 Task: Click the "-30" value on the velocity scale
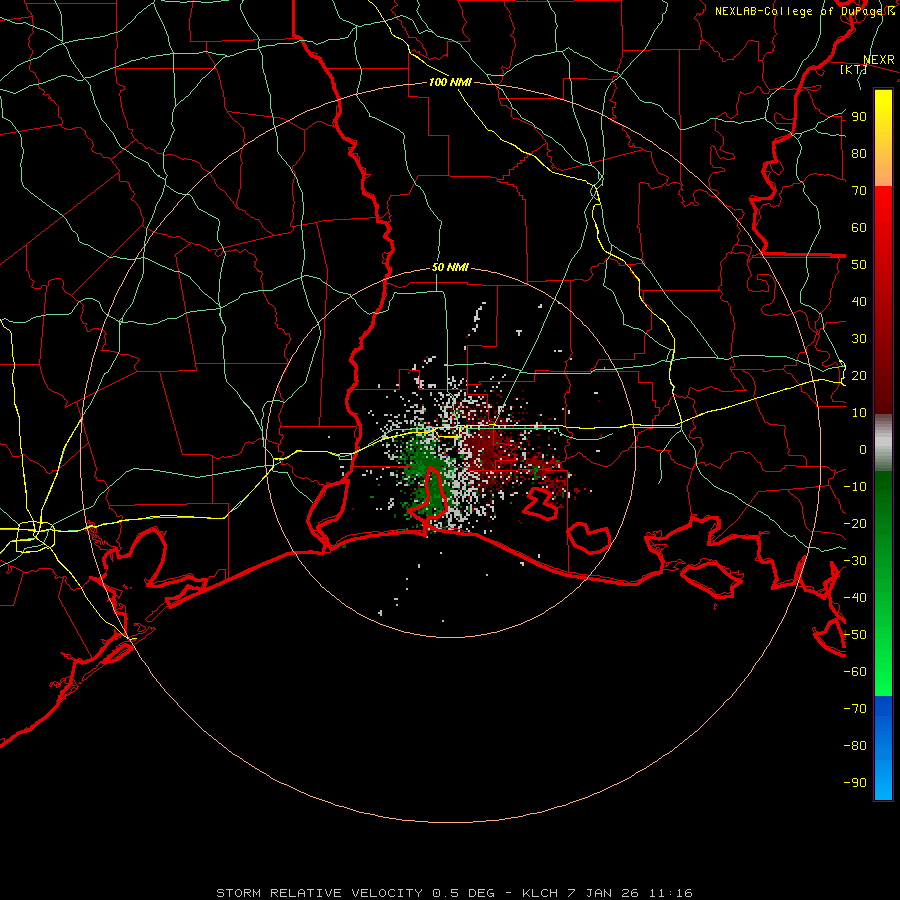(x=855, y=561)
